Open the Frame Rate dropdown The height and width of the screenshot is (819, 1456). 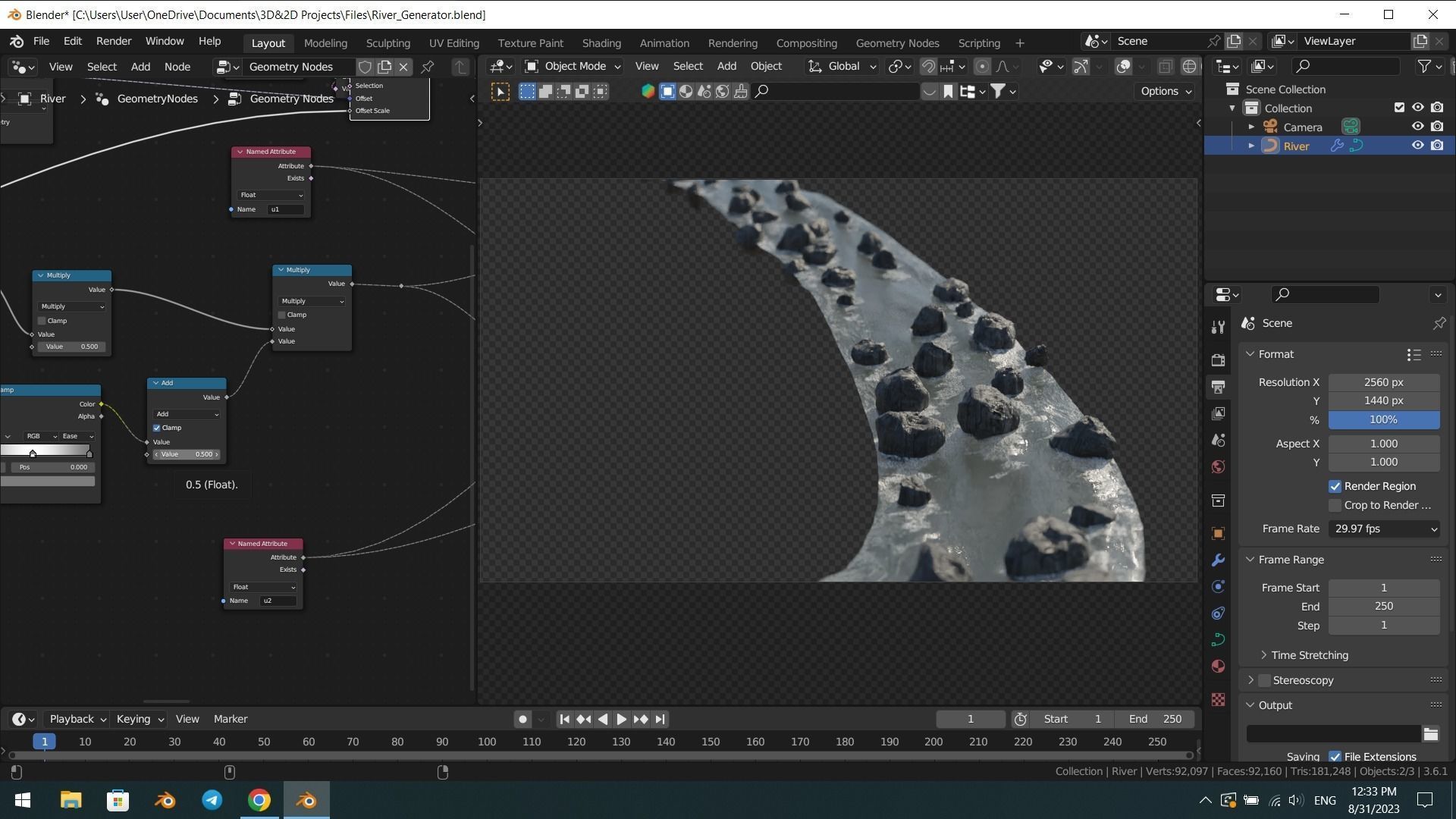(x=1384, y=529)
